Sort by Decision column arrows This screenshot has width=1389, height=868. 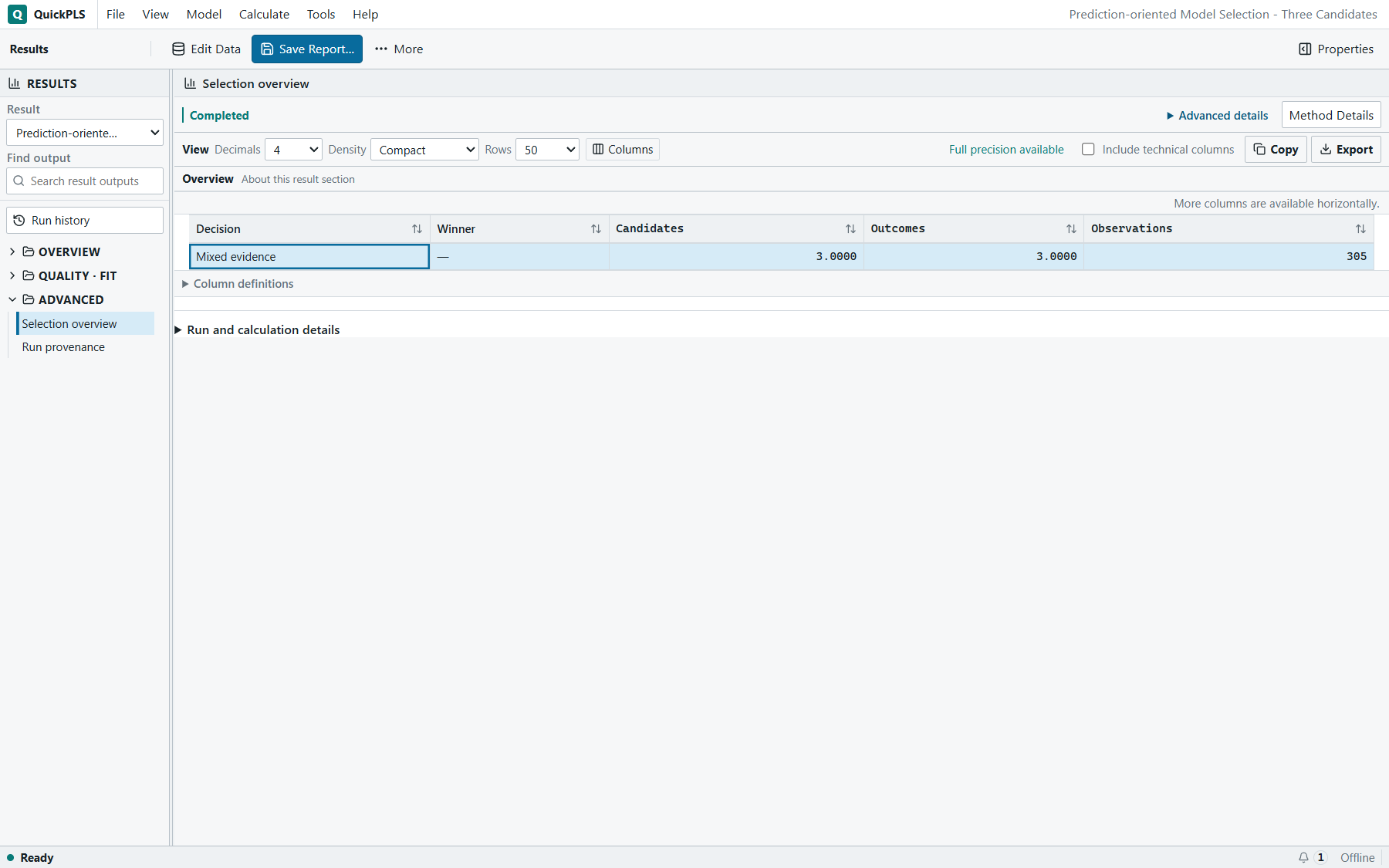point(417,228)
